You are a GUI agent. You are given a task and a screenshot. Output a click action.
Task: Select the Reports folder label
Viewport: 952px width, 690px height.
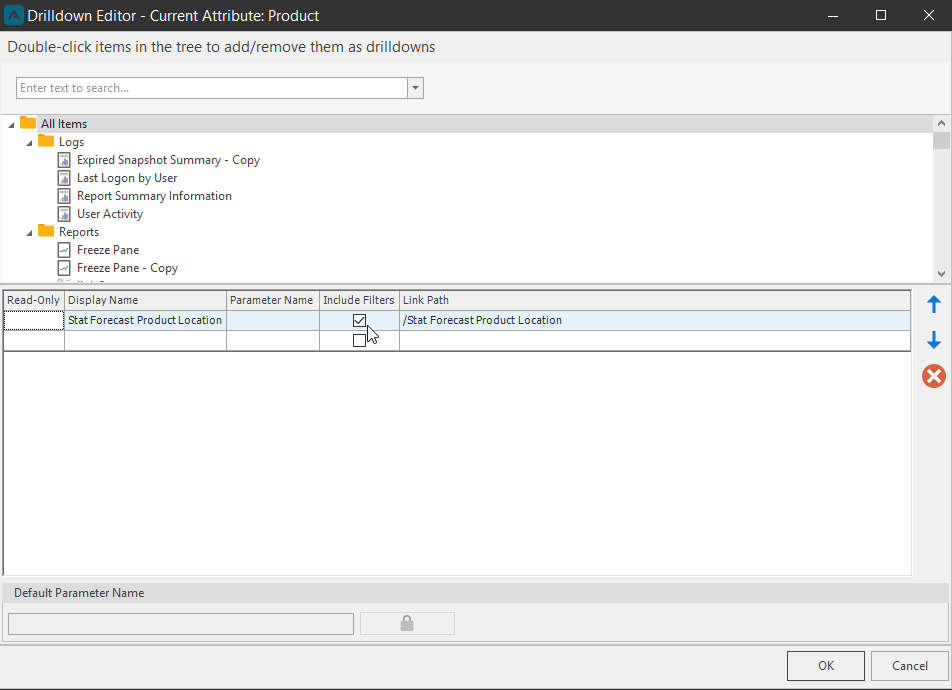[79, 232]
